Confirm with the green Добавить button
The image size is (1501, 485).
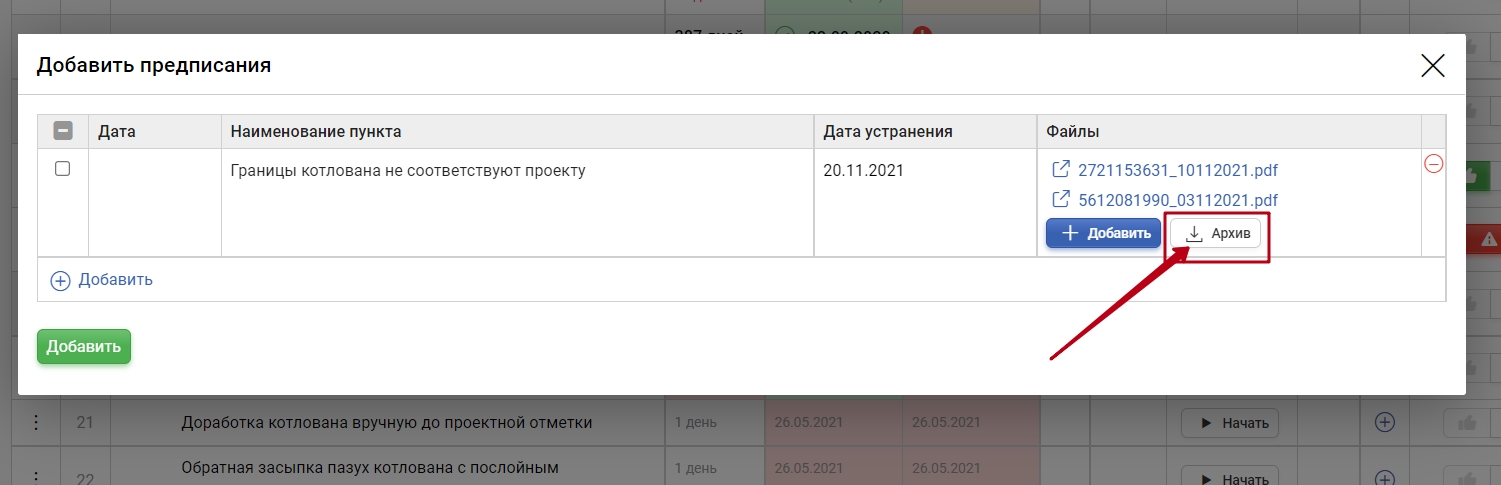pos(84,347)
